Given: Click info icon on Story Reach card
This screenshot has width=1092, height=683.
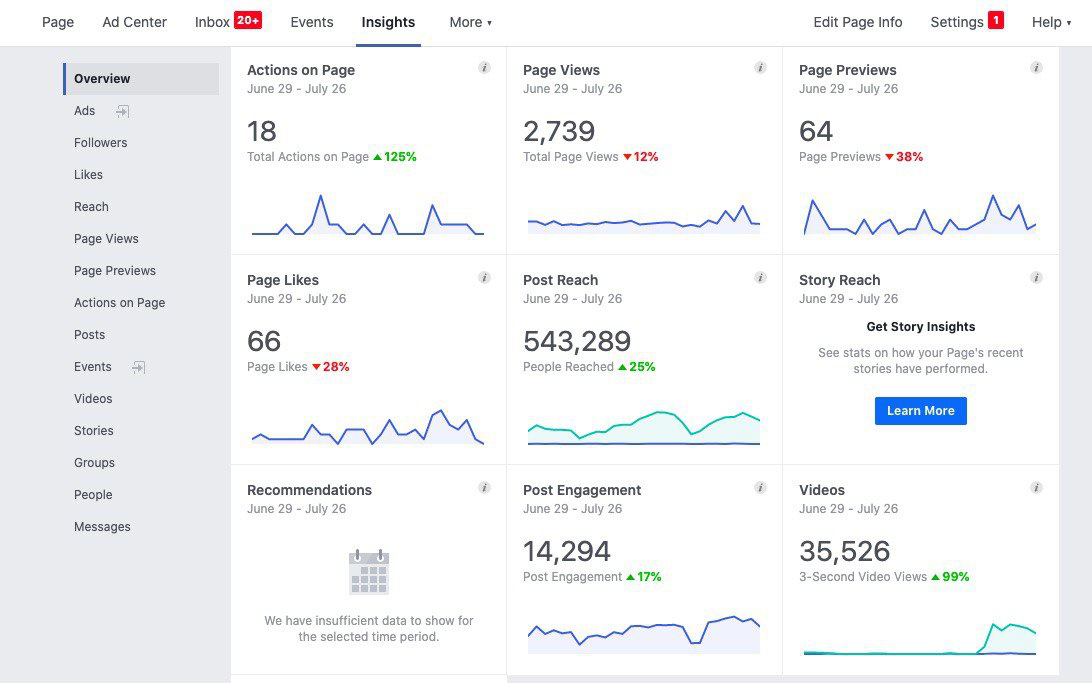Looking at the screenshot, I should (x=1036, y=278).
